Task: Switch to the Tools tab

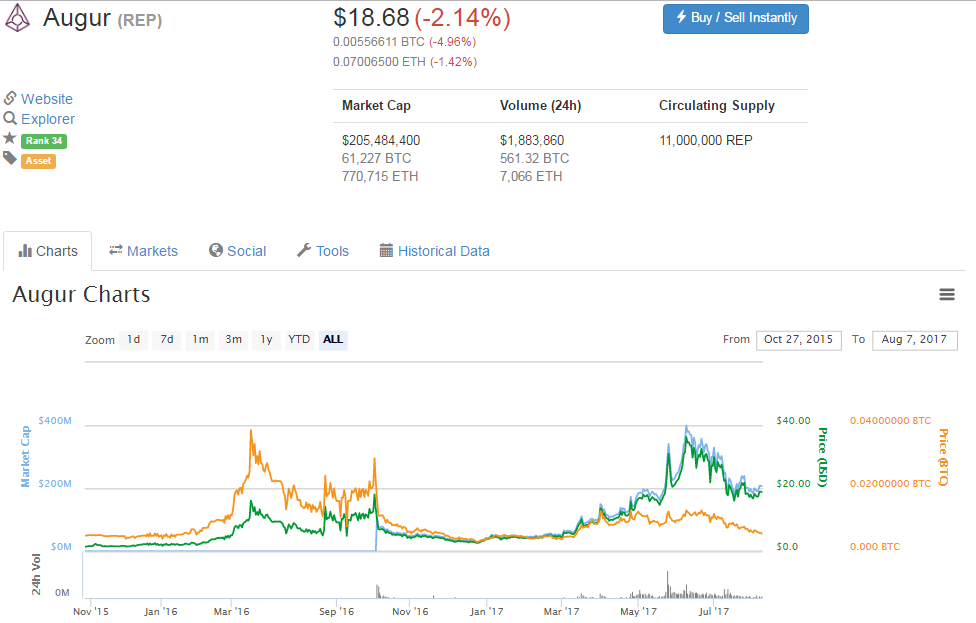Action: pos(323,251)
